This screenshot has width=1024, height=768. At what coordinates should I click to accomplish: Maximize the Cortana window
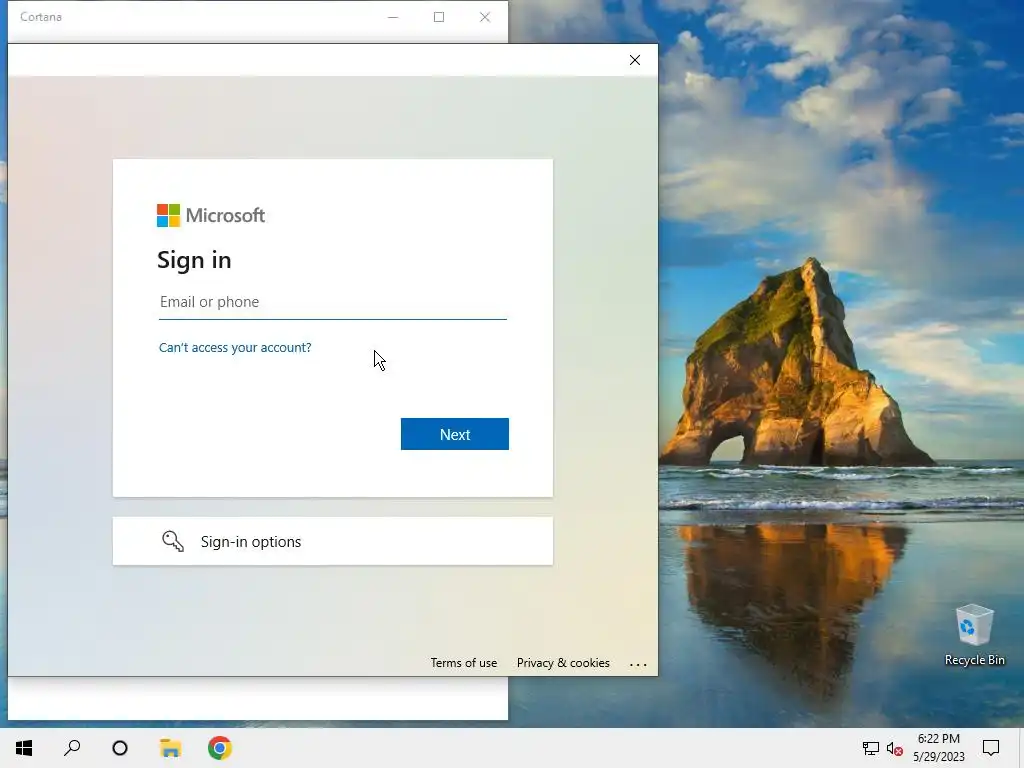(439, 17)
